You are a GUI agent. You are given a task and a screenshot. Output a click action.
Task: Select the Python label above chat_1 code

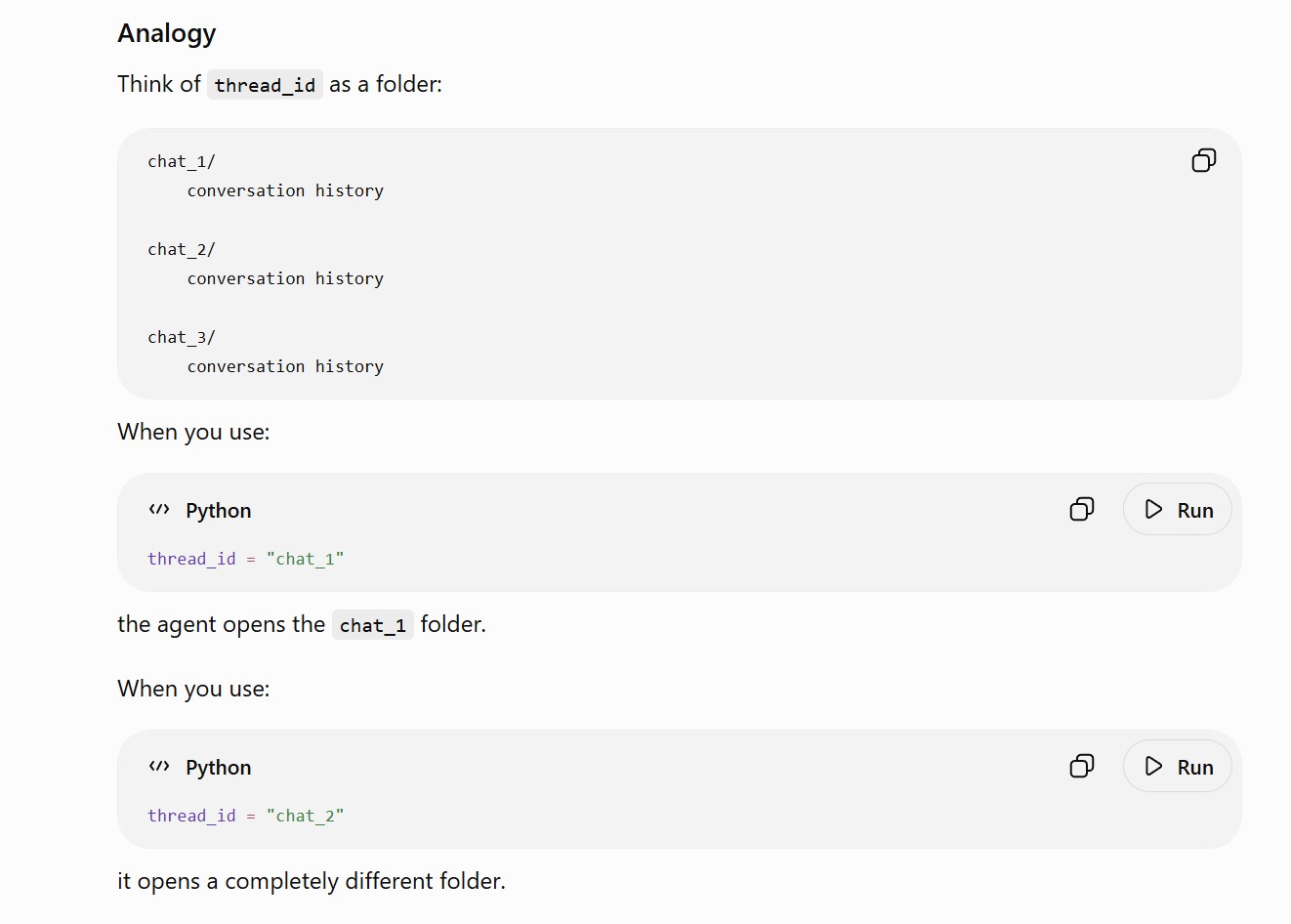click(219, 511)
